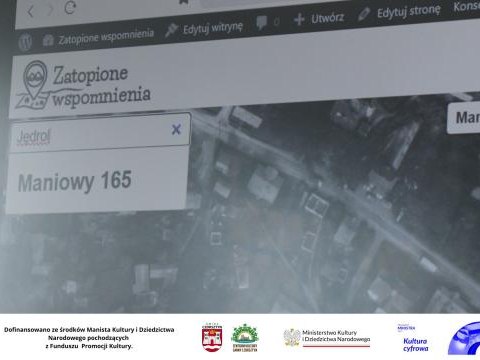This screenshot has width=480, height=360.
Task: Click Edytuj stronę in the admin bar
Action: coord(399,12)
